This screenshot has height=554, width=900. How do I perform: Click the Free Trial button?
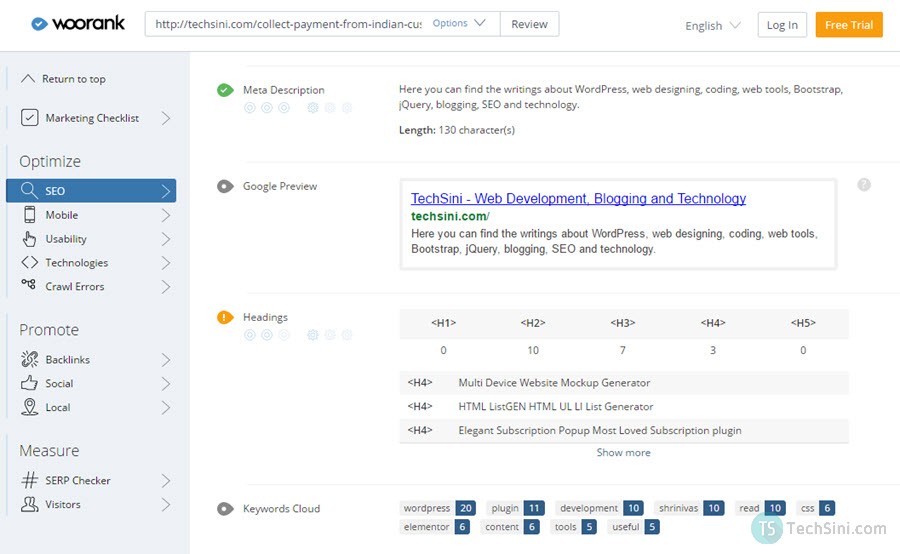click(x=849, y=25)
